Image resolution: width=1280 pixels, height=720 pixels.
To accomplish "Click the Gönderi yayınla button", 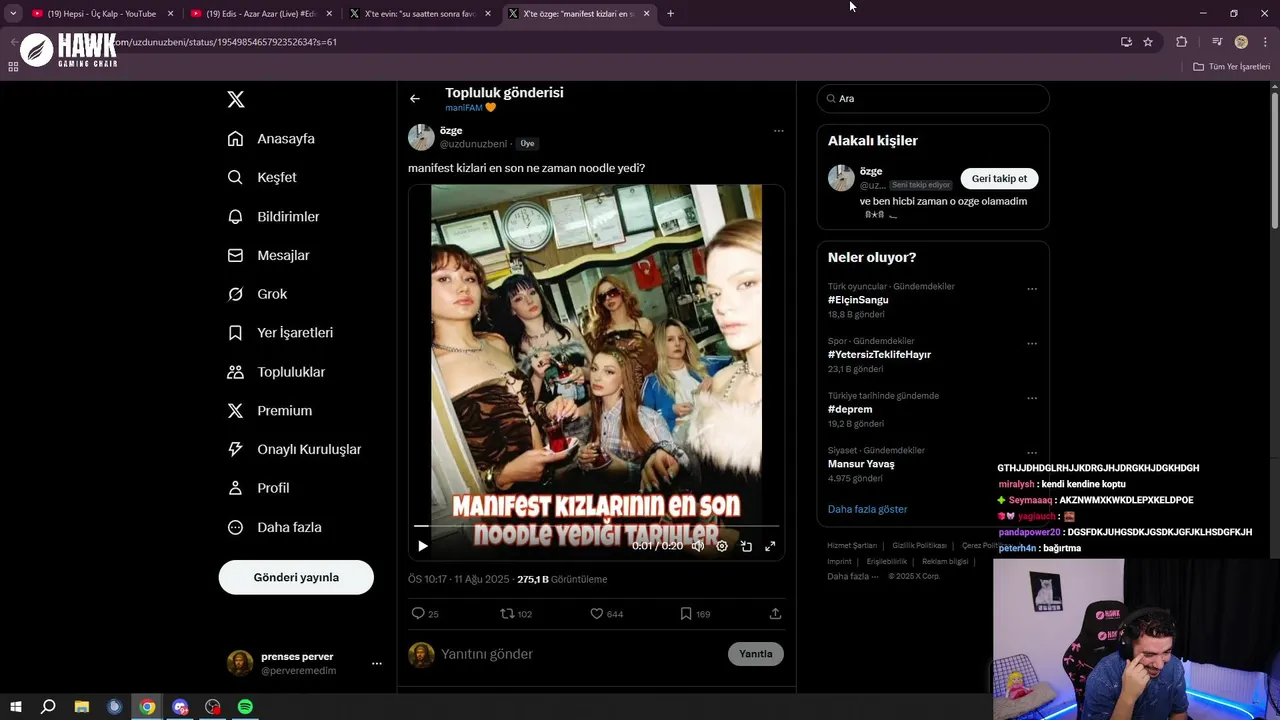I will (296, 577).
